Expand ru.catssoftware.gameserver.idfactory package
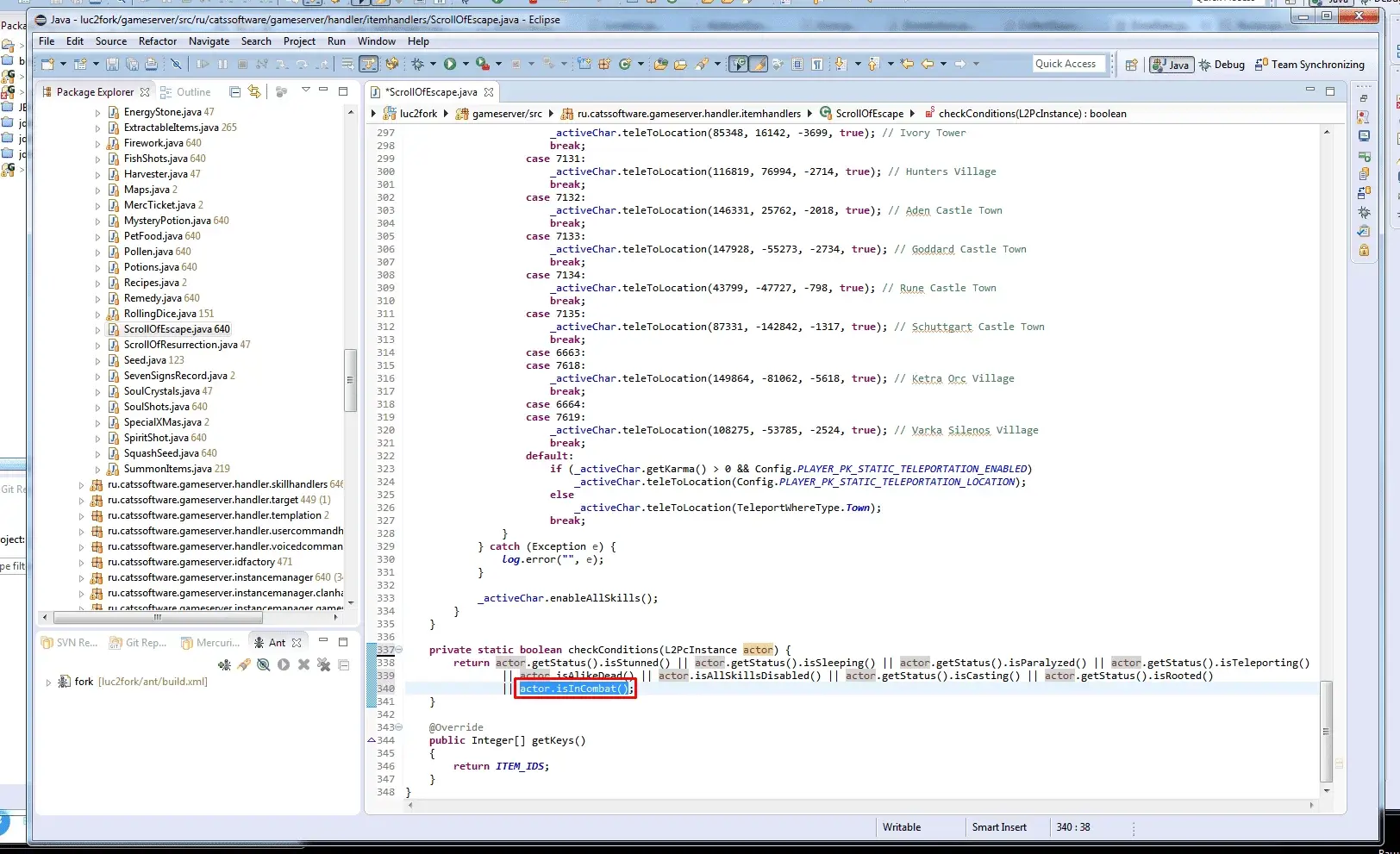1400x854 pixels. pos(82,563)
